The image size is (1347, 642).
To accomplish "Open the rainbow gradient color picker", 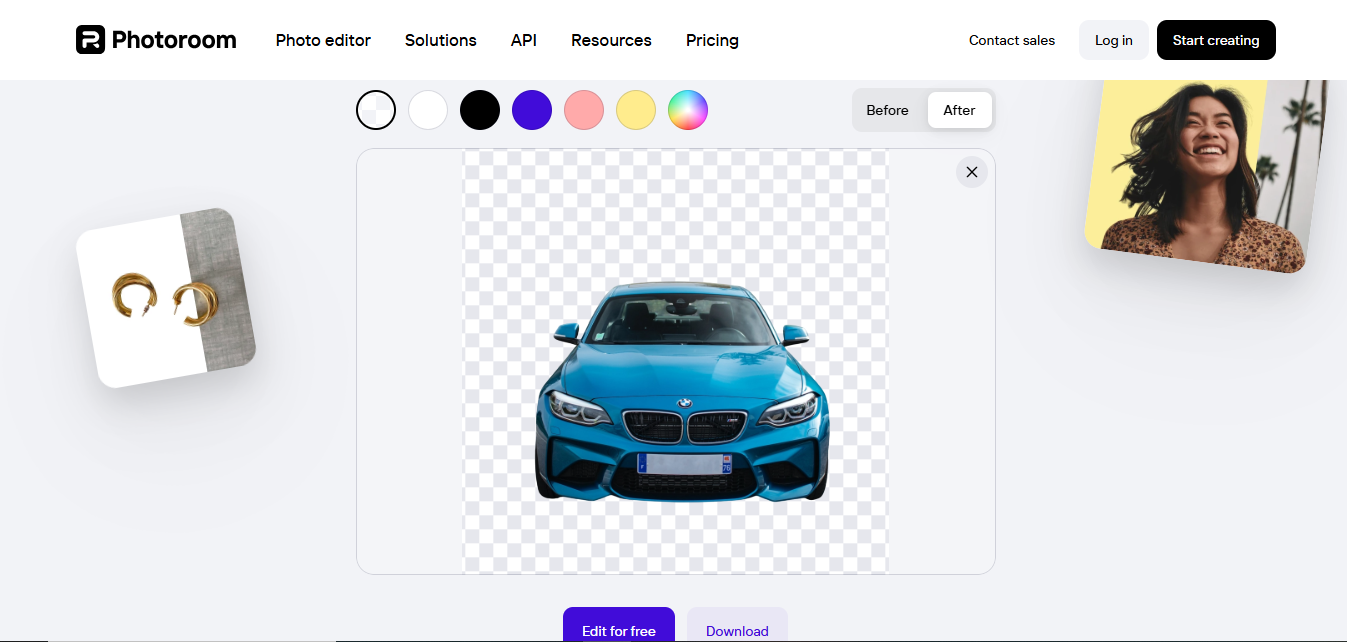I will click(688, 110).
